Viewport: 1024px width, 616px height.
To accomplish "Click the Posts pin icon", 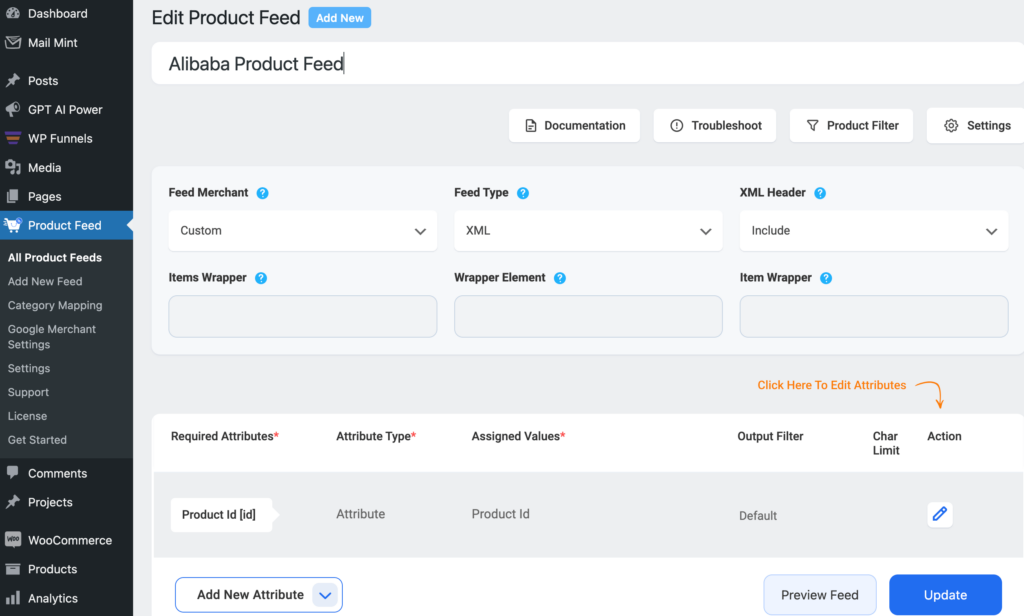I will click(12, 80).
